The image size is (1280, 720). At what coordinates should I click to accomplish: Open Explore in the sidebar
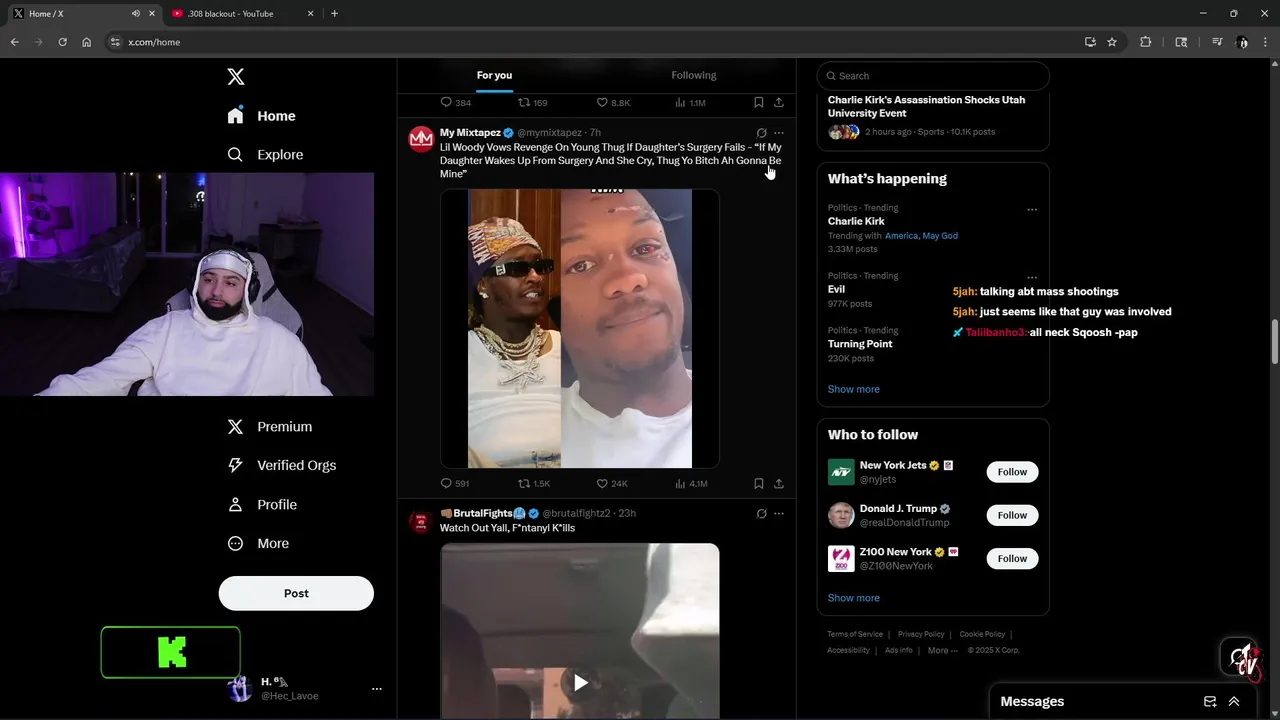click(x=265, y=155)
